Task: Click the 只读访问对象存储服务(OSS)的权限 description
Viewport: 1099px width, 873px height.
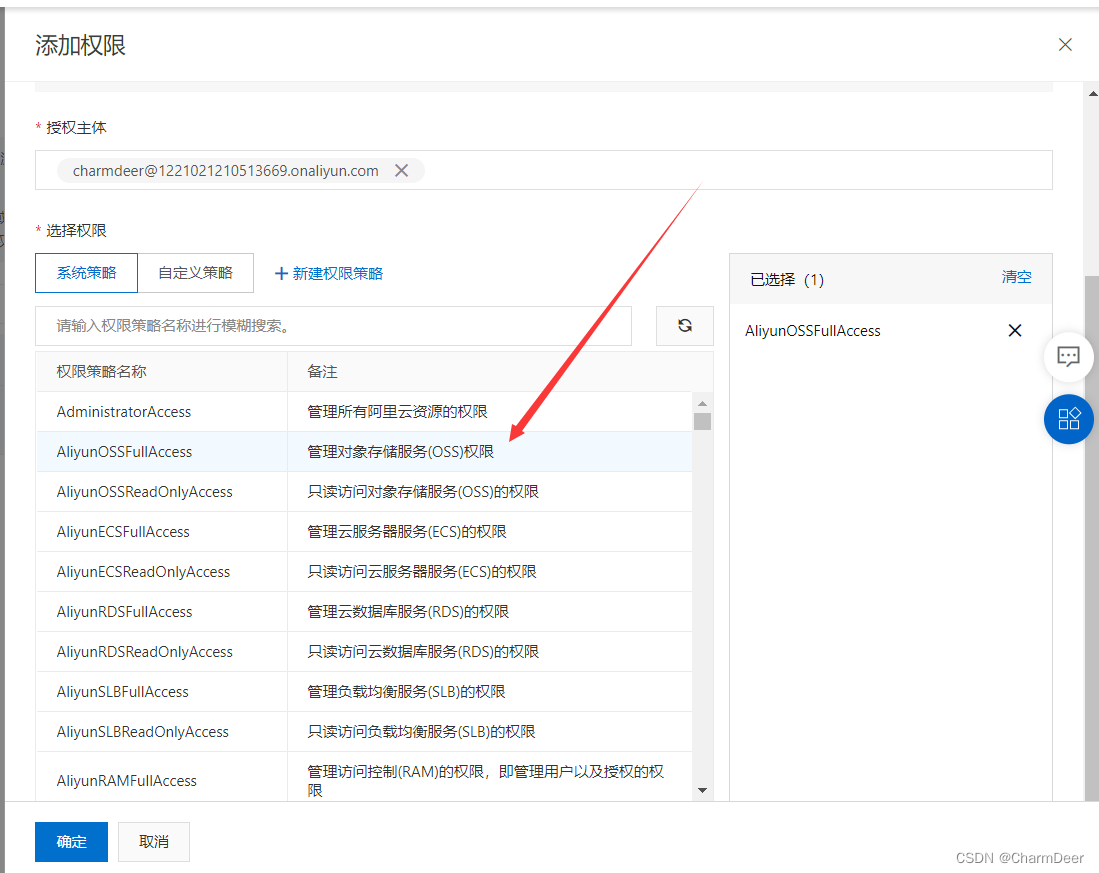Action: point(423,491)
